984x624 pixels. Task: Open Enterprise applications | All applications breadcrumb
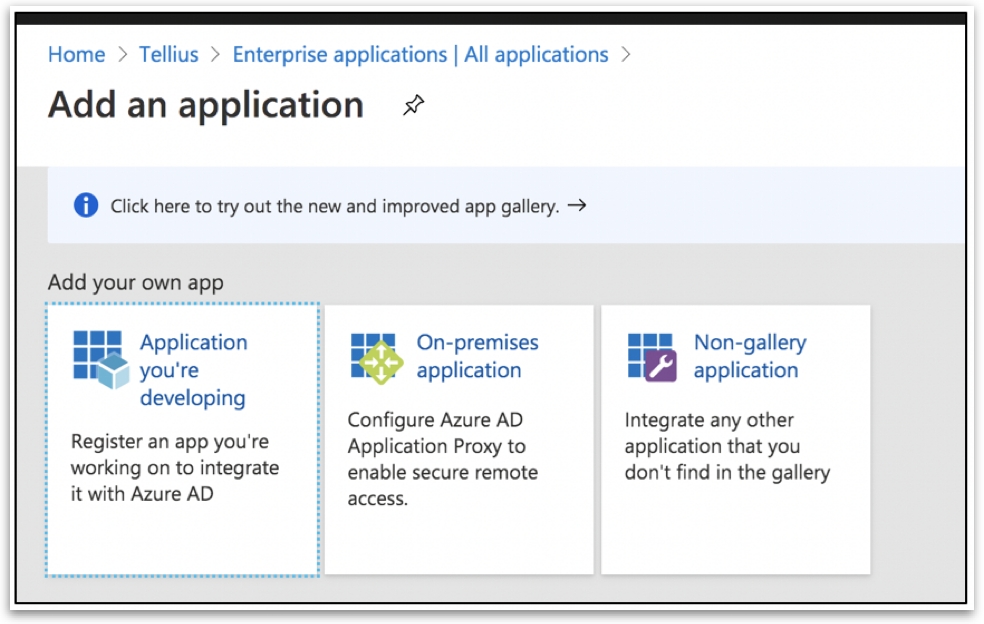pyautogui.click(x=420, y=55)
